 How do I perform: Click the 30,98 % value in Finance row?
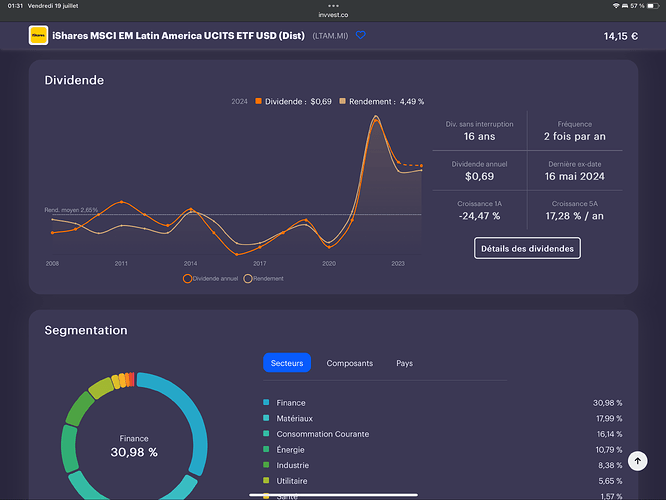607,403
